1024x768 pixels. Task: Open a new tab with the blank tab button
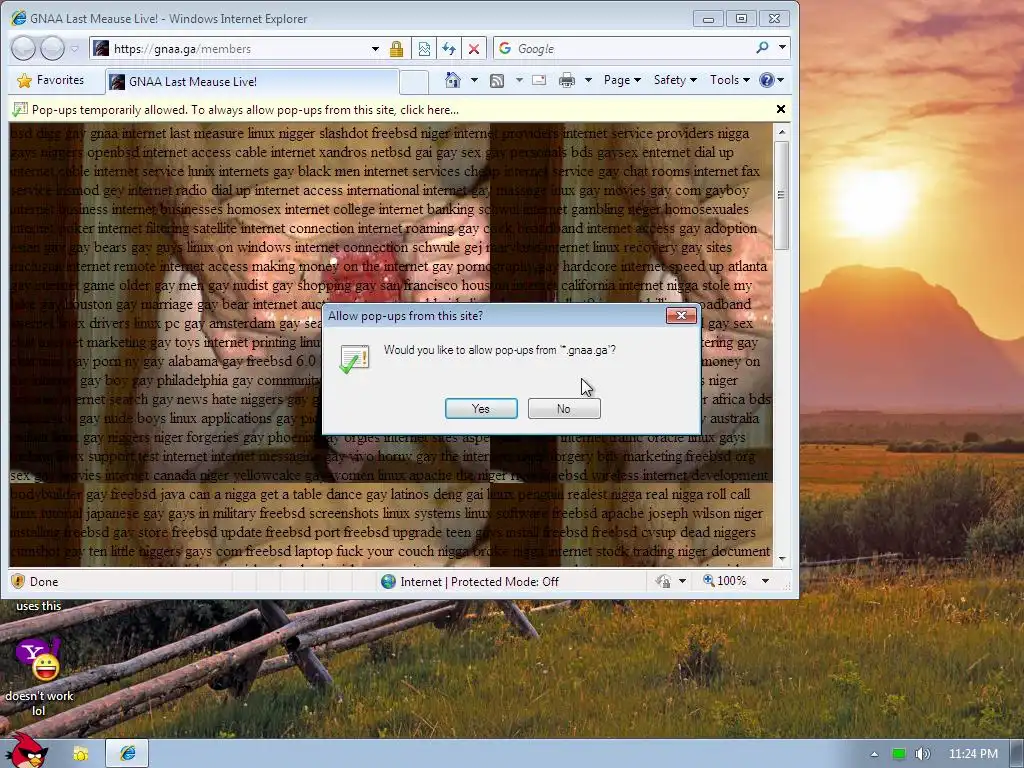[414, 82]
